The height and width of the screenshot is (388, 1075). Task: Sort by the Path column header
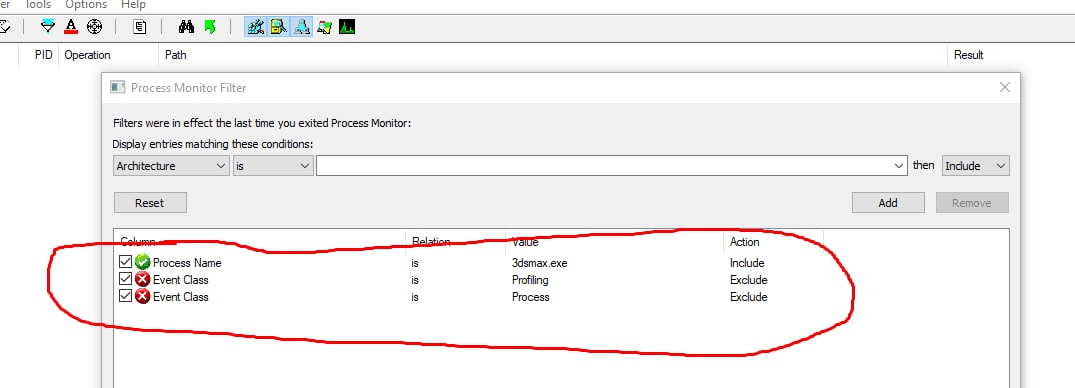point(176,55)
